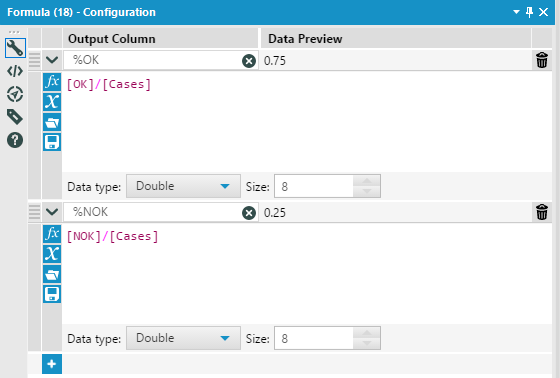This screenshot has width=560, height=378.
Task: Save the %NOK expression with disk icon
Action: [x=52, y=294]
